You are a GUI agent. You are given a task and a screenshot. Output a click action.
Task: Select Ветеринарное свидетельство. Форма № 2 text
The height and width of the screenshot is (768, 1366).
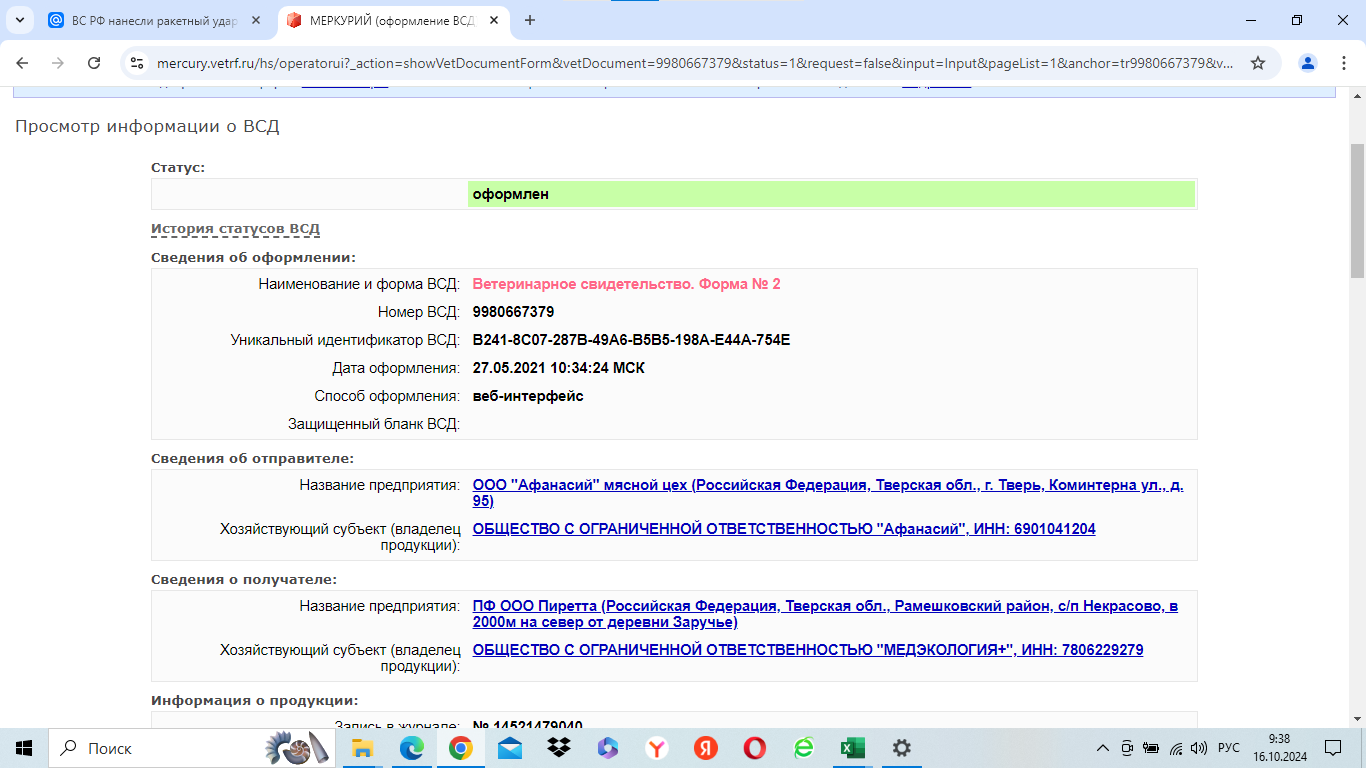coord(626,284)
